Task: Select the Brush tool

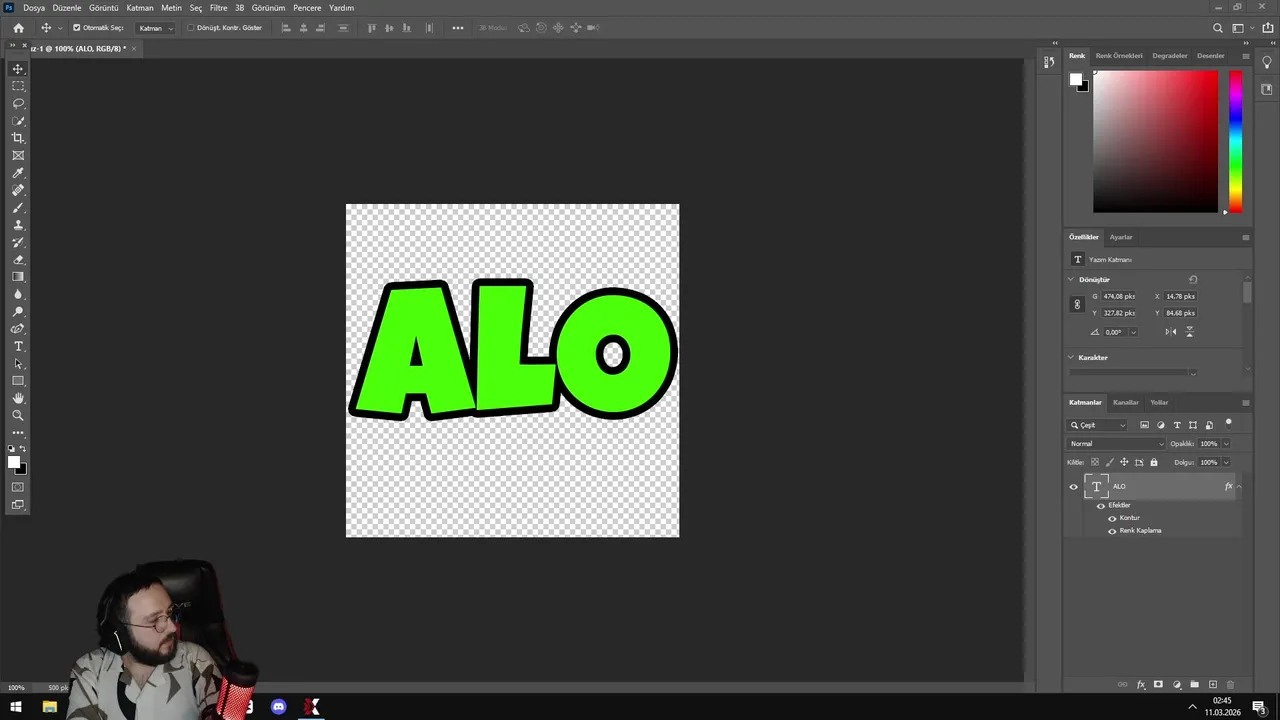Action: click(18, 208)
